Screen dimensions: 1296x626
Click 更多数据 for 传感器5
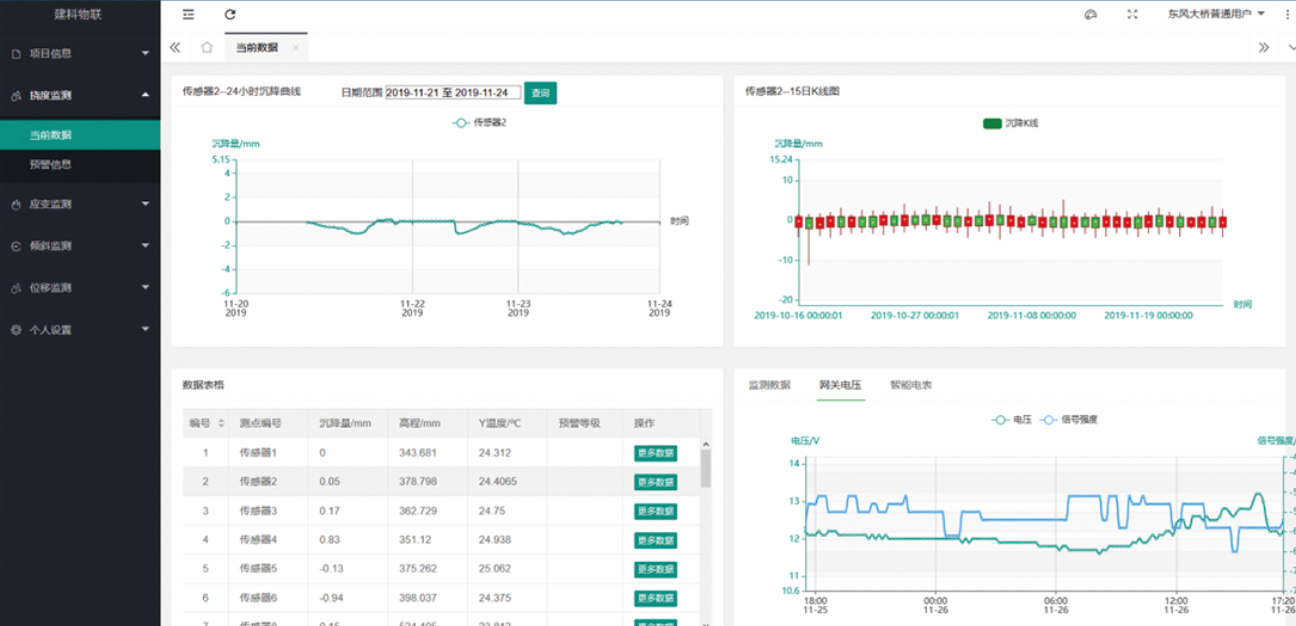pos(655,569)
